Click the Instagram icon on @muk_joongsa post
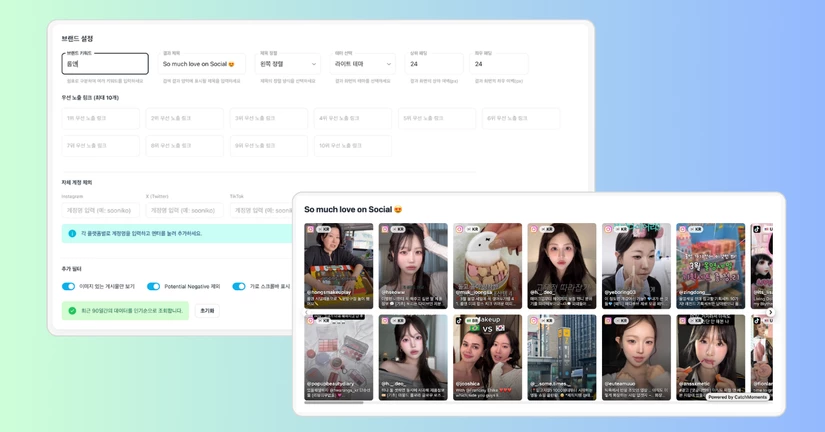825x432 pixels. coord(459,229)
